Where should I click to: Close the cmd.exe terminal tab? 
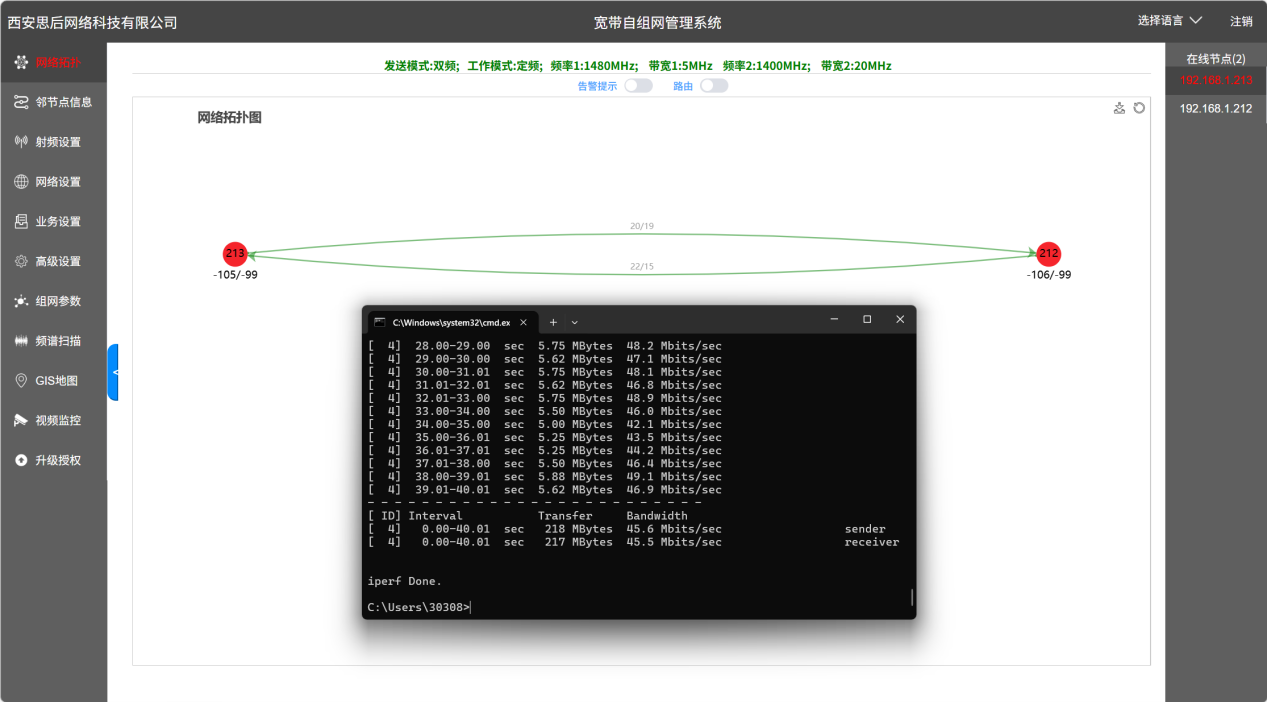click(524, 322)
